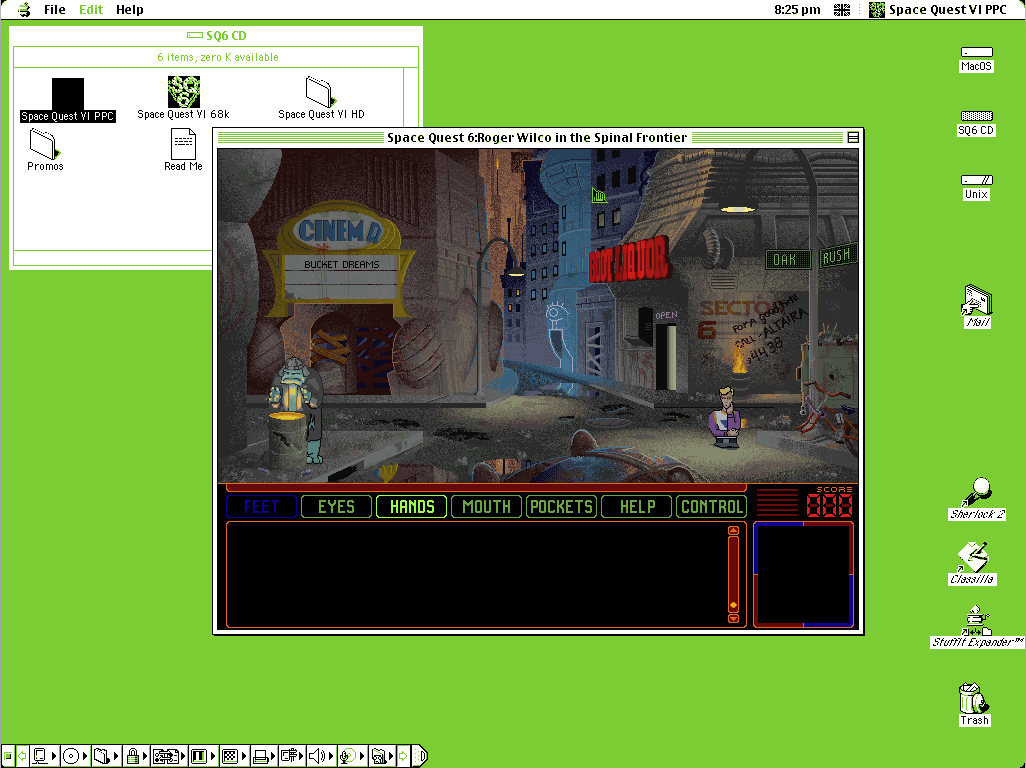The width and height of the screenshot is (1026, 768).
Task: Collapse the Control Strip using end tab
Action: 419,756
